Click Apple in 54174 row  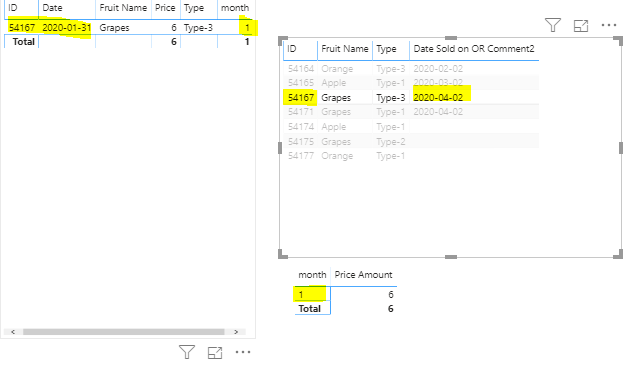tap(333, 127)
